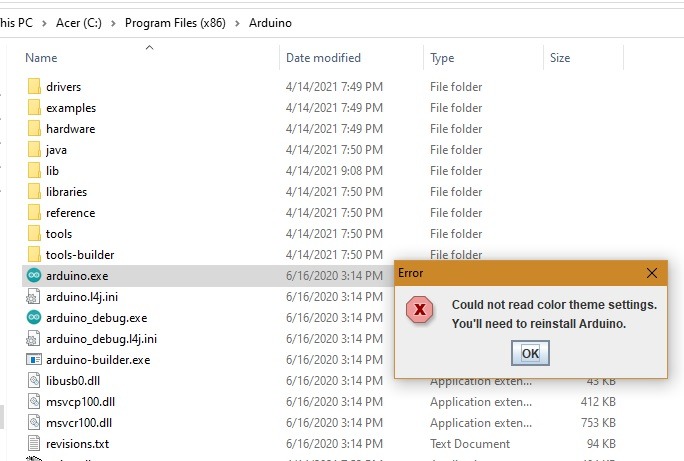684x461 pixels.
Task: Select the arduino_debug.l4j.ini file row
Action: [207, 339]
